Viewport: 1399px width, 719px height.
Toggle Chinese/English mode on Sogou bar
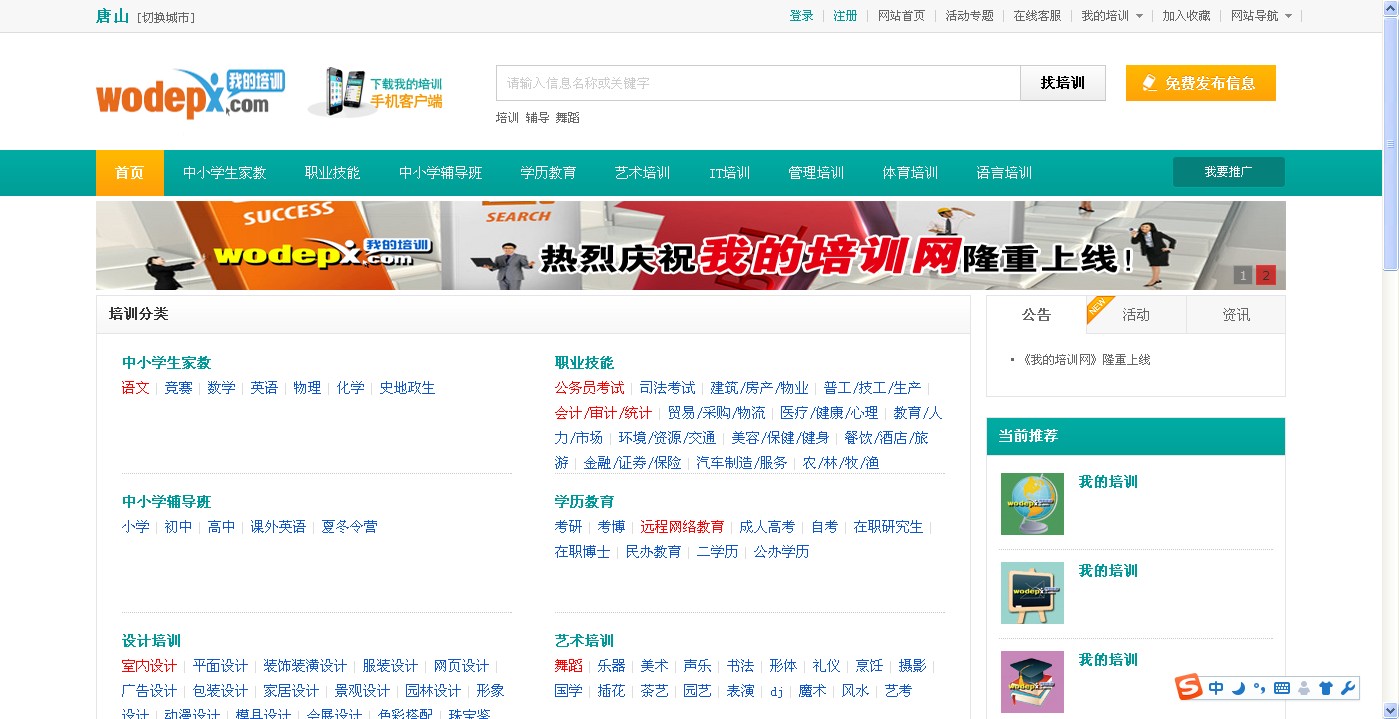1216,688
